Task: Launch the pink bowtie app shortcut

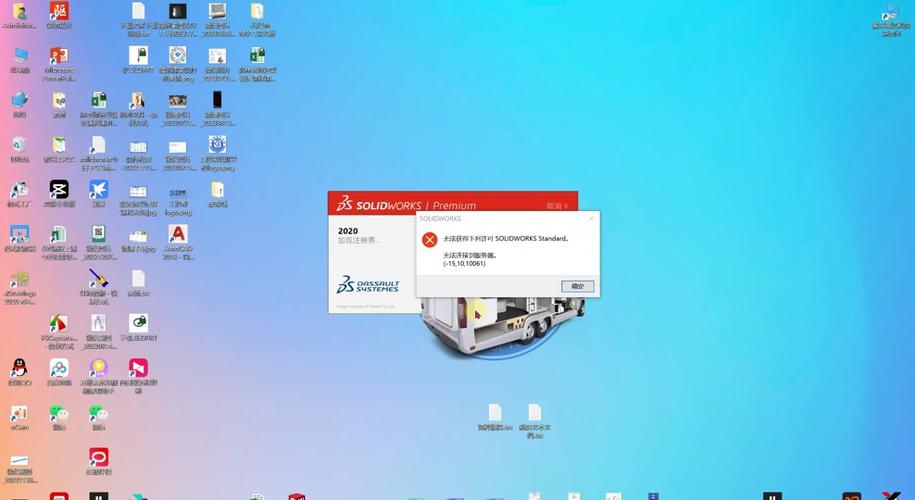Action: 138,376
